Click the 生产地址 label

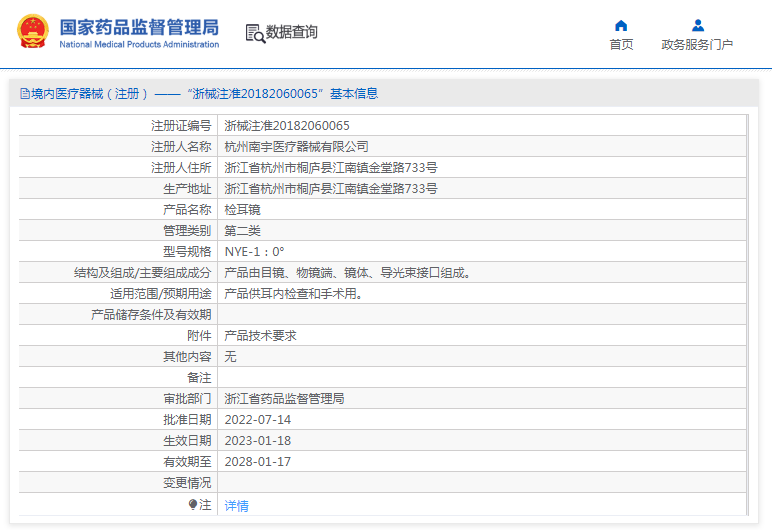click(187, 189)
